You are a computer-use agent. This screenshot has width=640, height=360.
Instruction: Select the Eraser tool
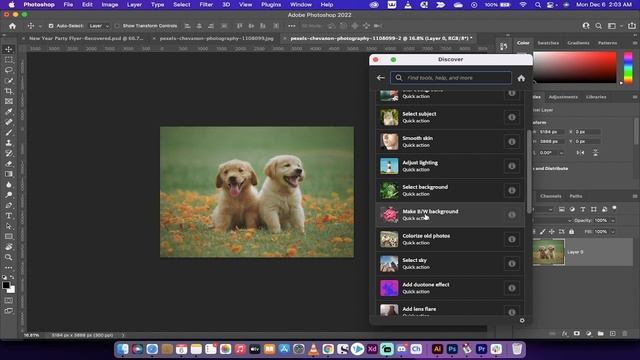pyautogui.click(x=9, y=164)
